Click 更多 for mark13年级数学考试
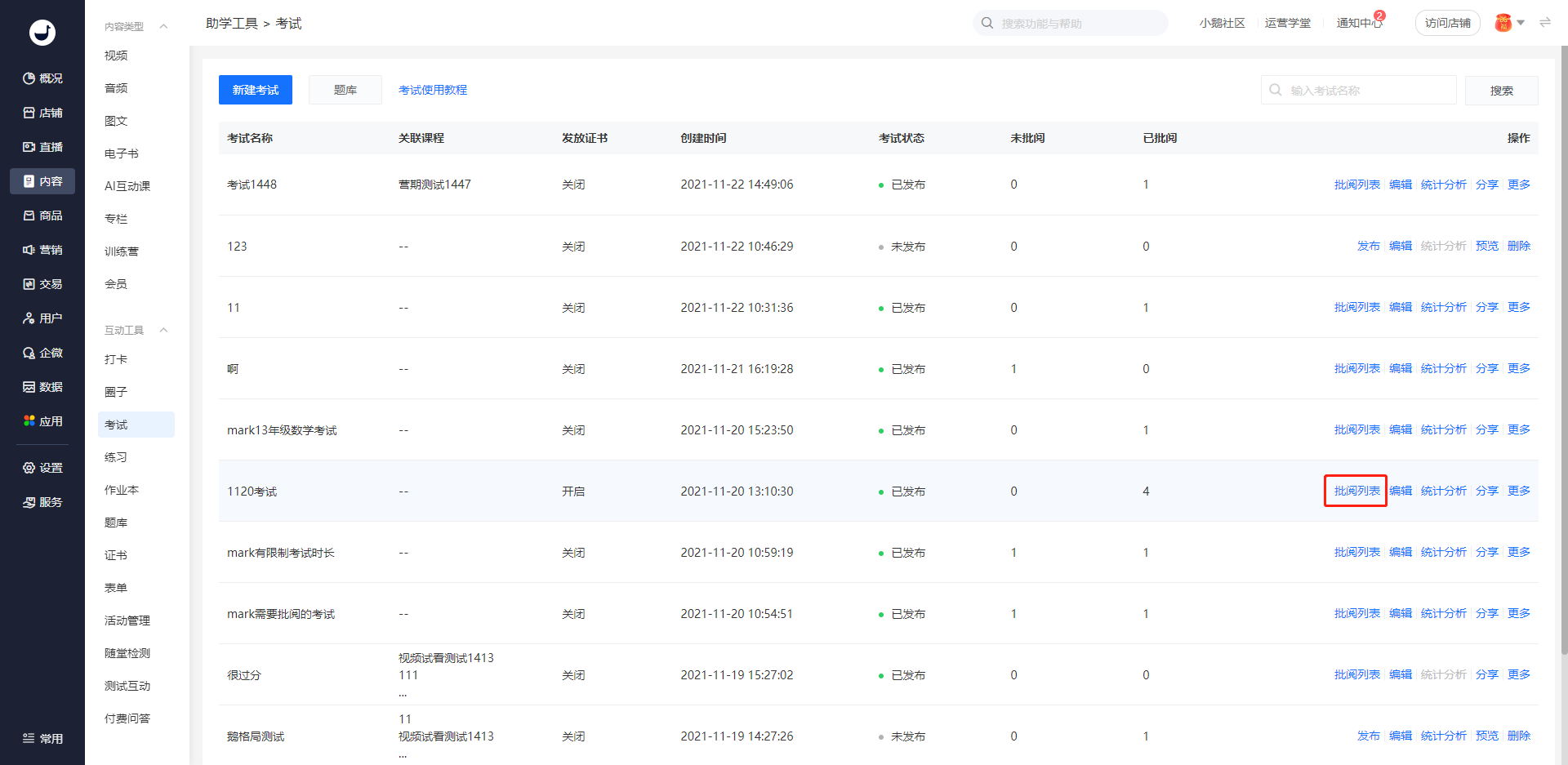1568x765 pixels. point(1519,429)
